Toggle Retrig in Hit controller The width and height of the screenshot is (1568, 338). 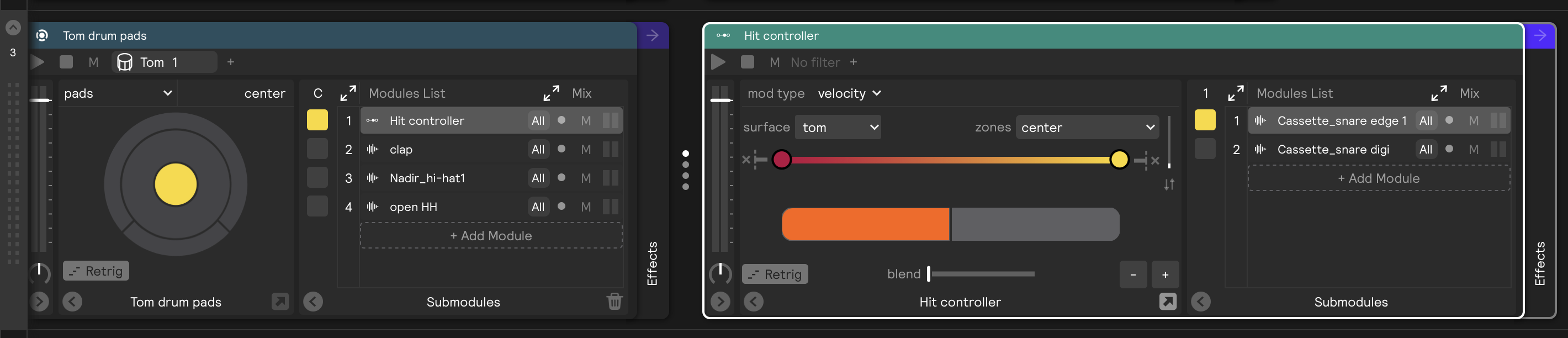775,274
